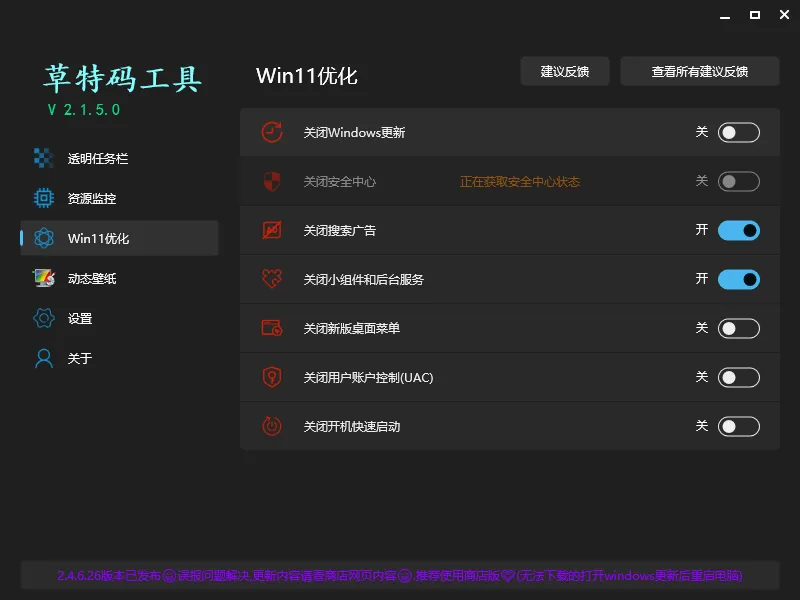800x600 pixels.
Task: Click the 关闭小组件和后台服务 label text
Action: pyautogui.click(x=363, y=280)
